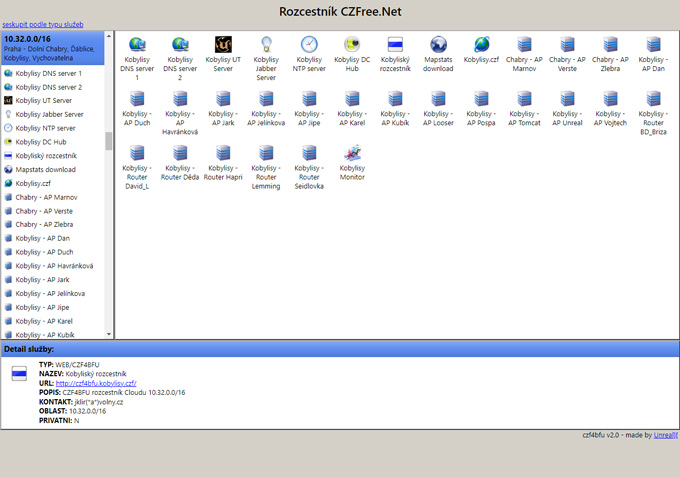
Task: Open Kobylisy - Router Seidlovka grid icon
Action: pyautogui.click(x=309, y=153)
